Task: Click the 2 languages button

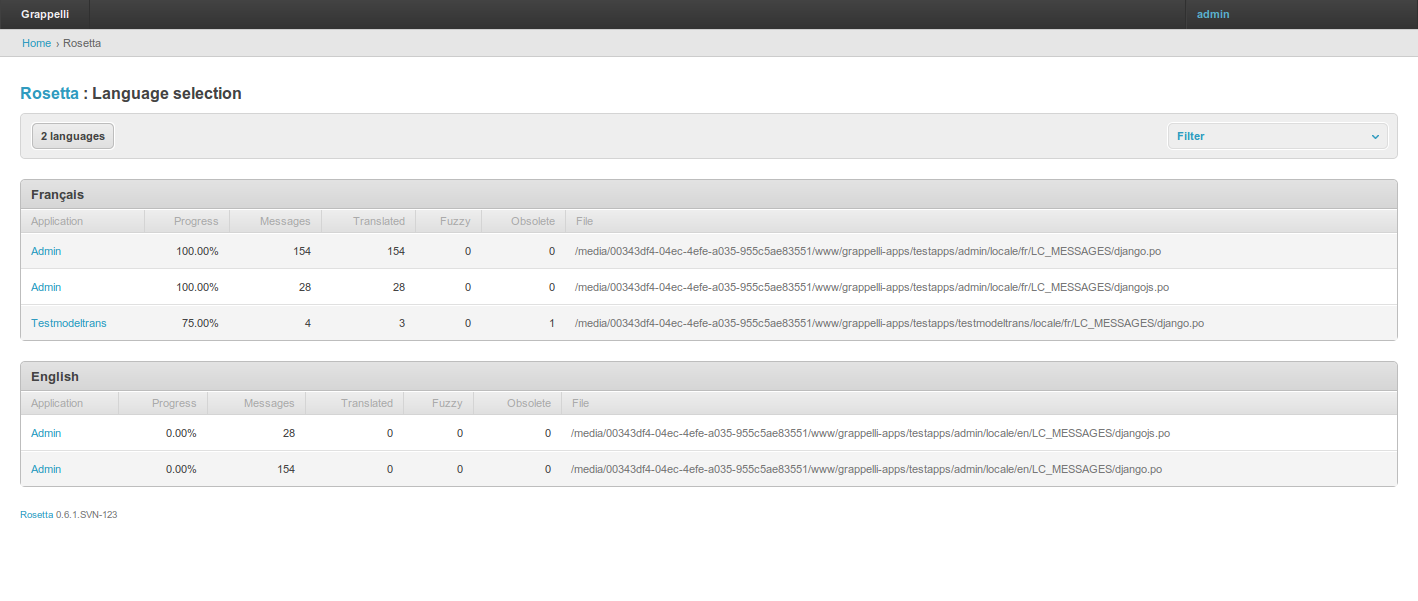Action: [x=73, y=136]
